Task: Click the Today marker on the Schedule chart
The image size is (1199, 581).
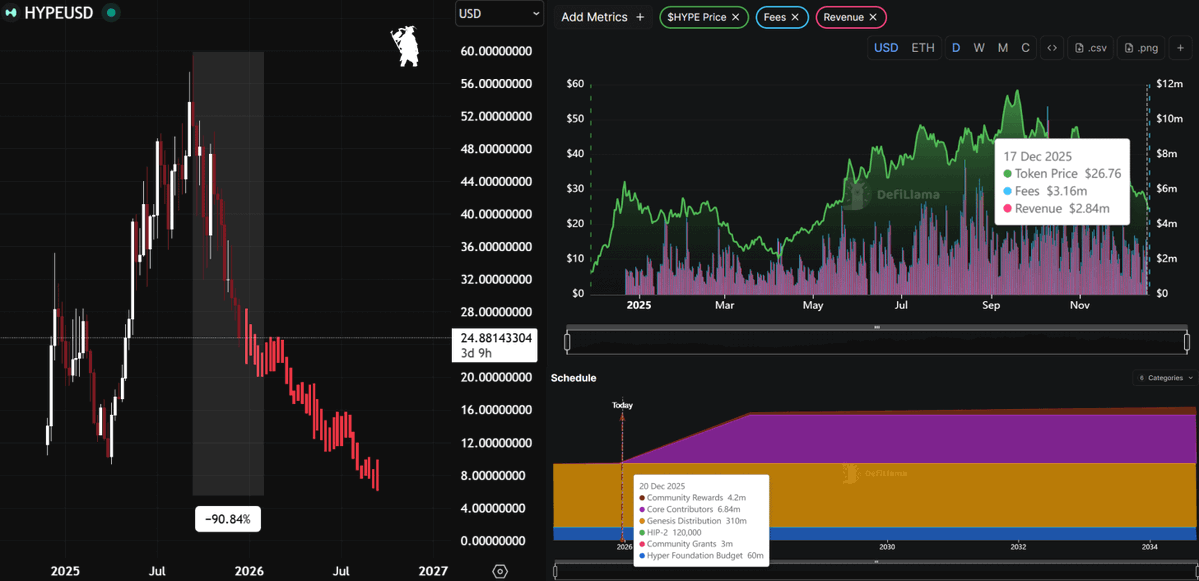Action: coord(622,406)
